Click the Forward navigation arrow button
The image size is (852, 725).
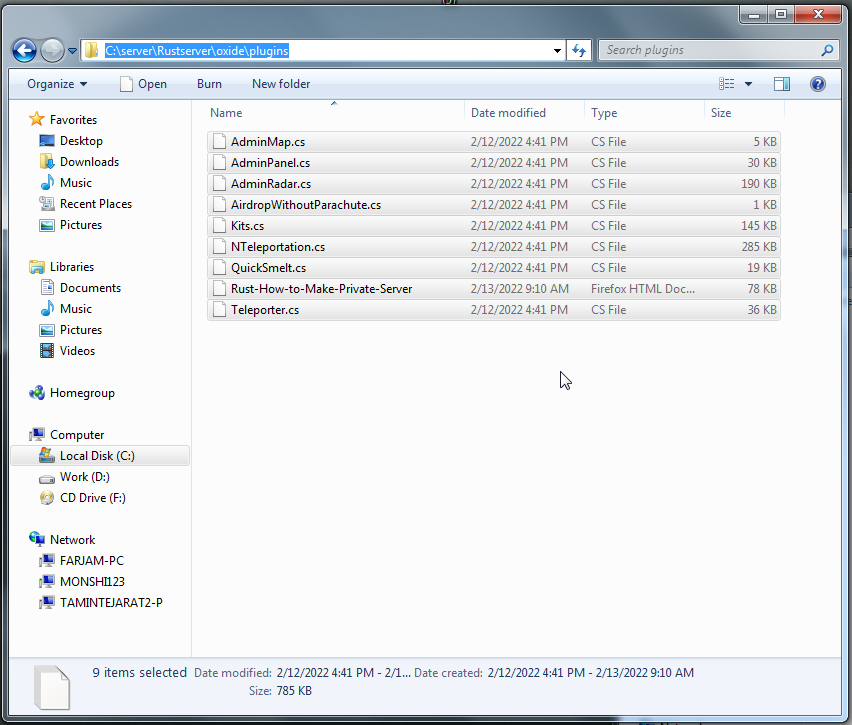tap(52, 50)
